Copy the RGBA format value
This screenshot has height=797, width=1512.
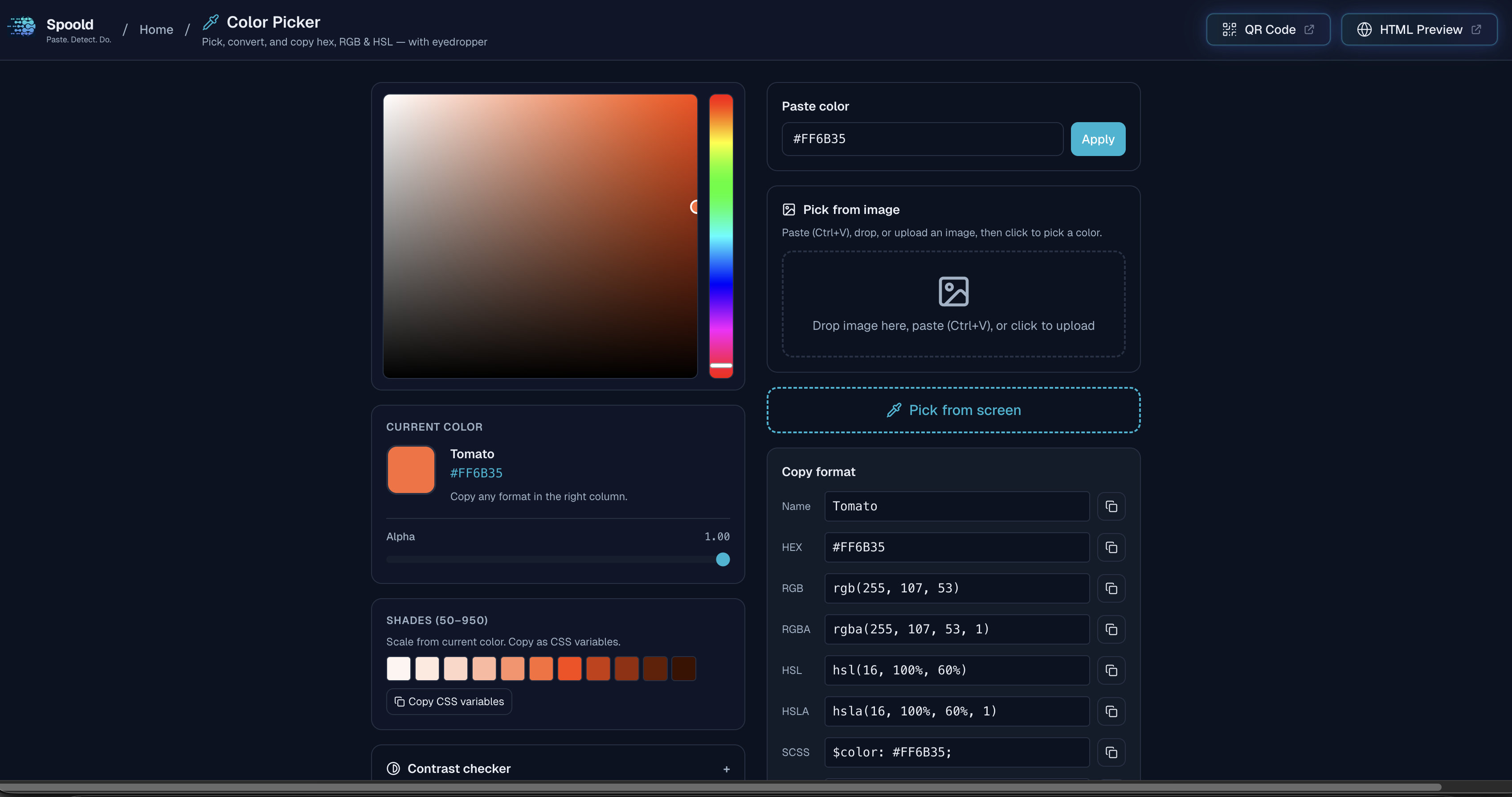click(x=1111, y=629)
